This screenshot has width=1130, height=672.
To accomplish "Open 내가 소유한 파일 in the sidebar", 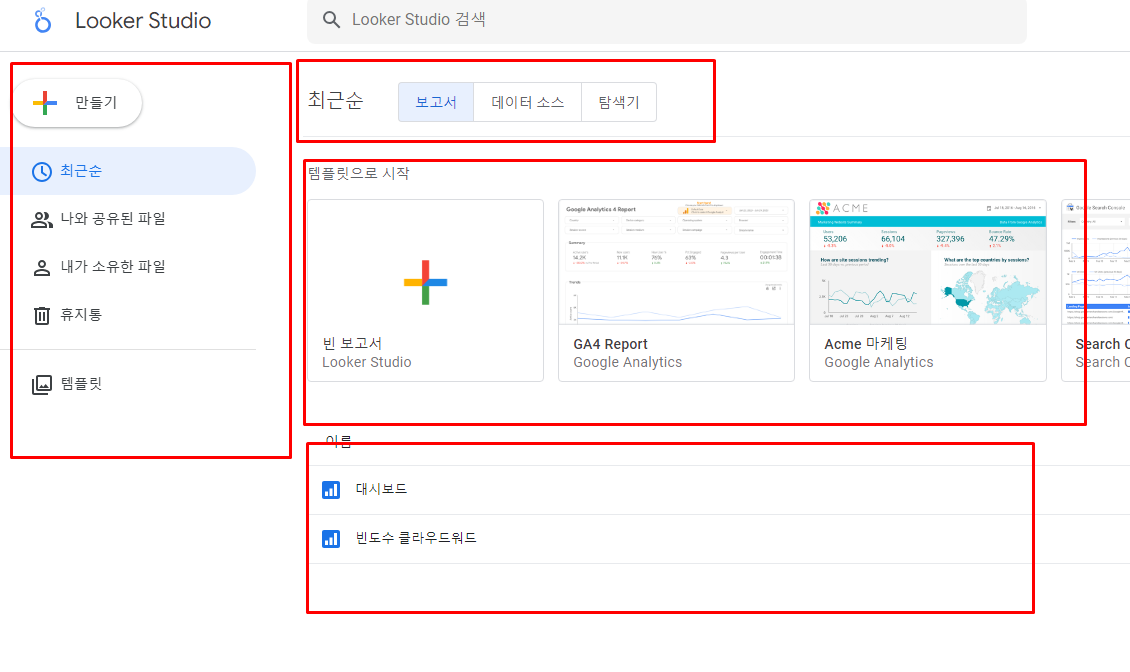I will click(x=128, y=267).
